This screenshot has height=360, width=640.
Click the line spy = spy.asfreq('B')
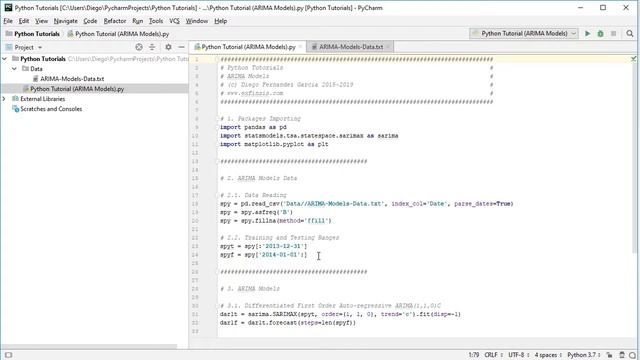point(256,212)
